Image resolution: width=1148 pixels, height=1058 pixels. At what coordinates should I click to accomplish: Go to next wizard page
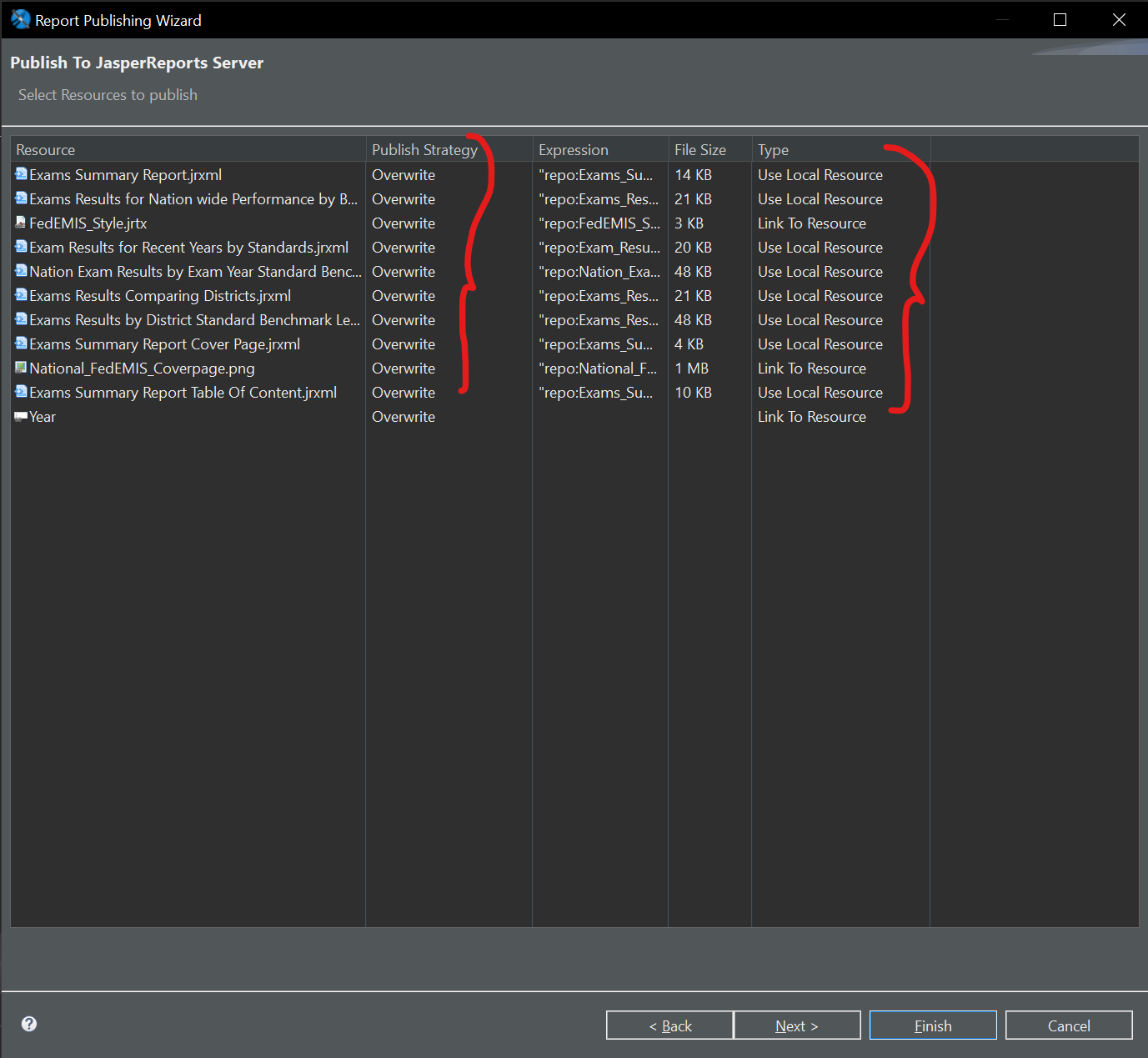point(796,1025)
